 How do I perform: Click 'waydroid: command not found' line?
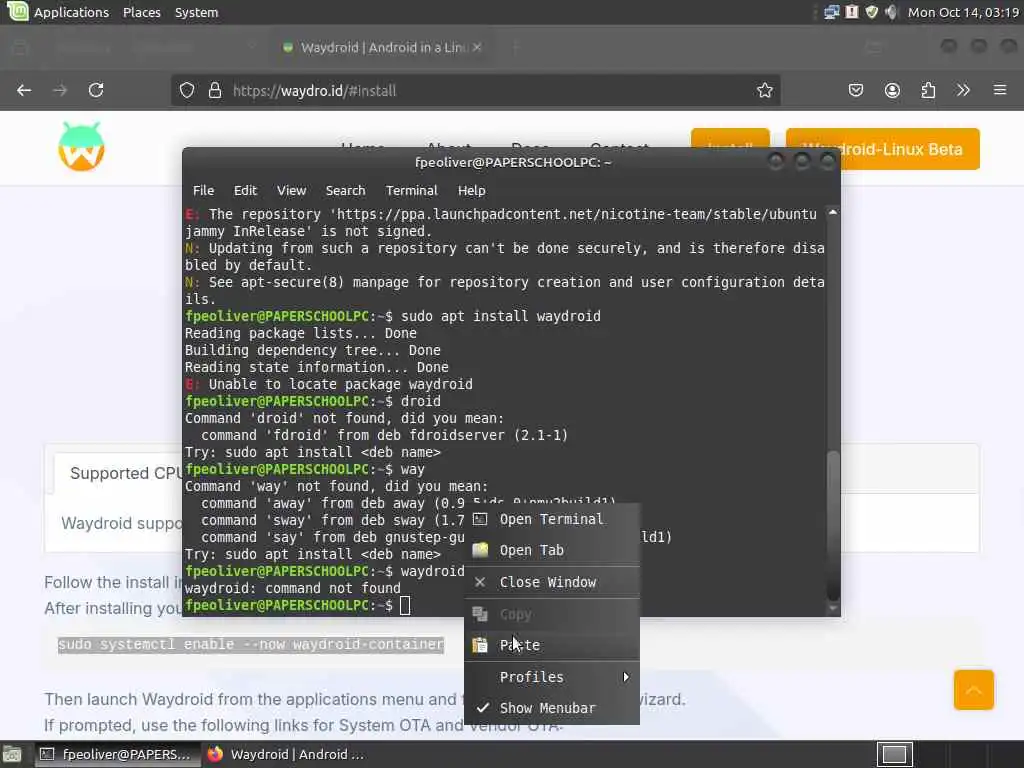[x=292, y=588]
